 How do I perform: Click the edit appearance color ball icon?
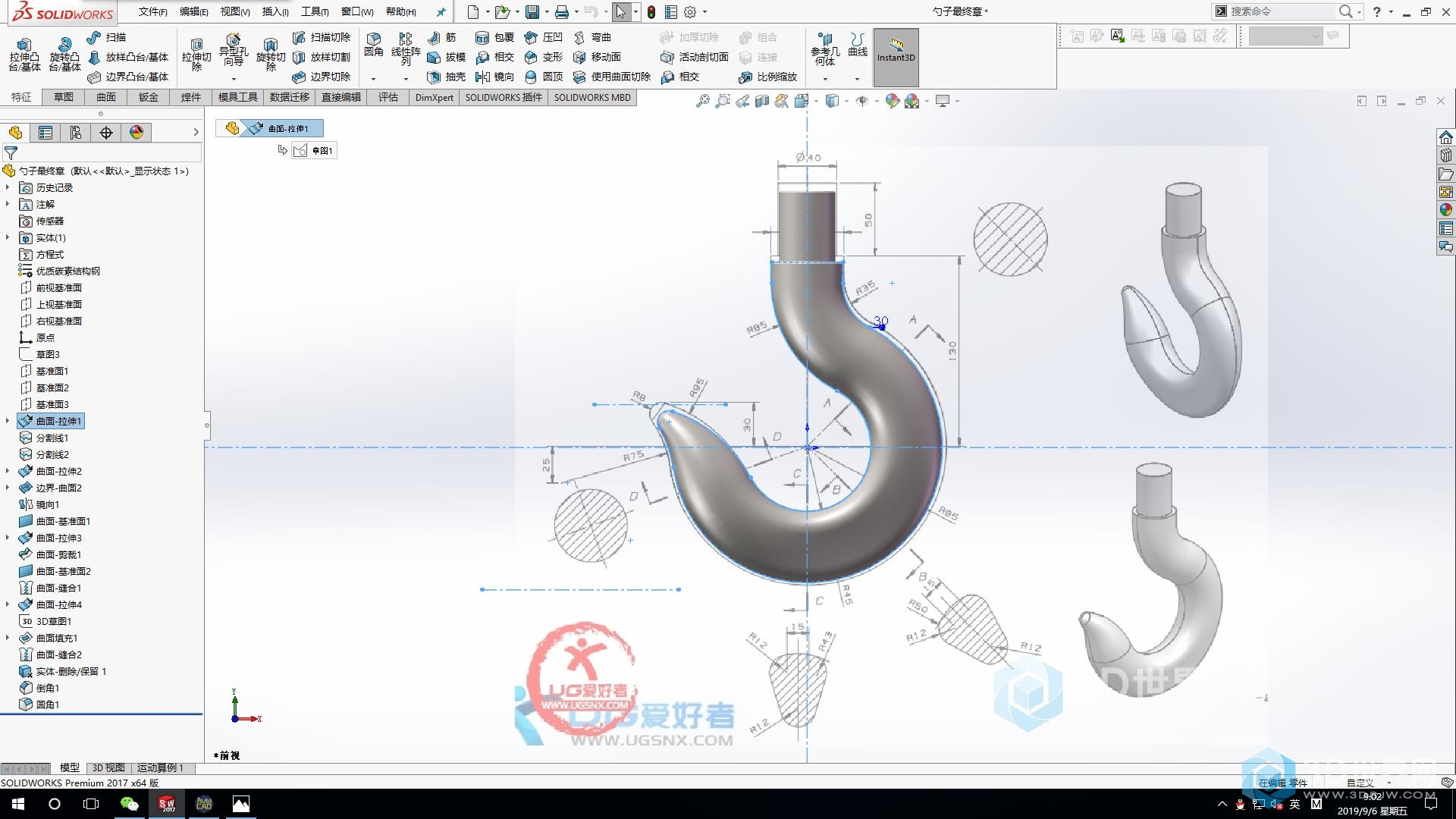893,101
